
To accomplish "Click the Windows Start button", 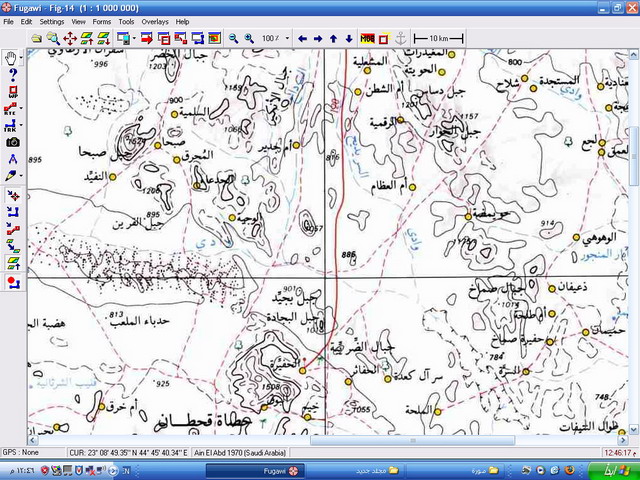I will click(613, 470).
